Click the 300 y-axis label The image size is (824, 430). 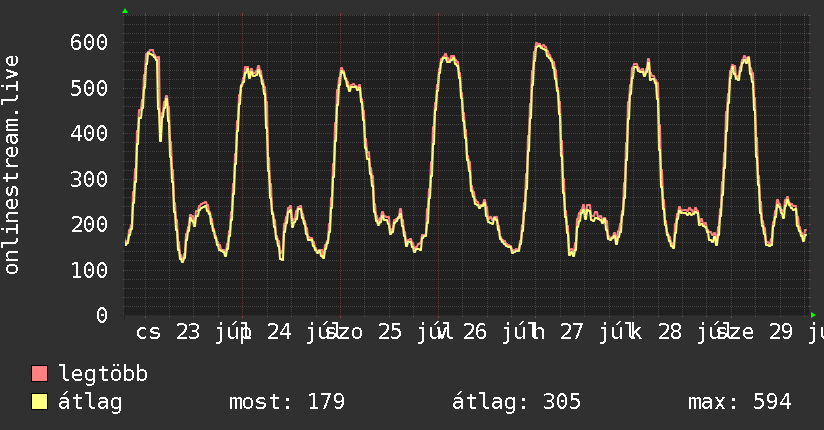[x=89, y=179]
